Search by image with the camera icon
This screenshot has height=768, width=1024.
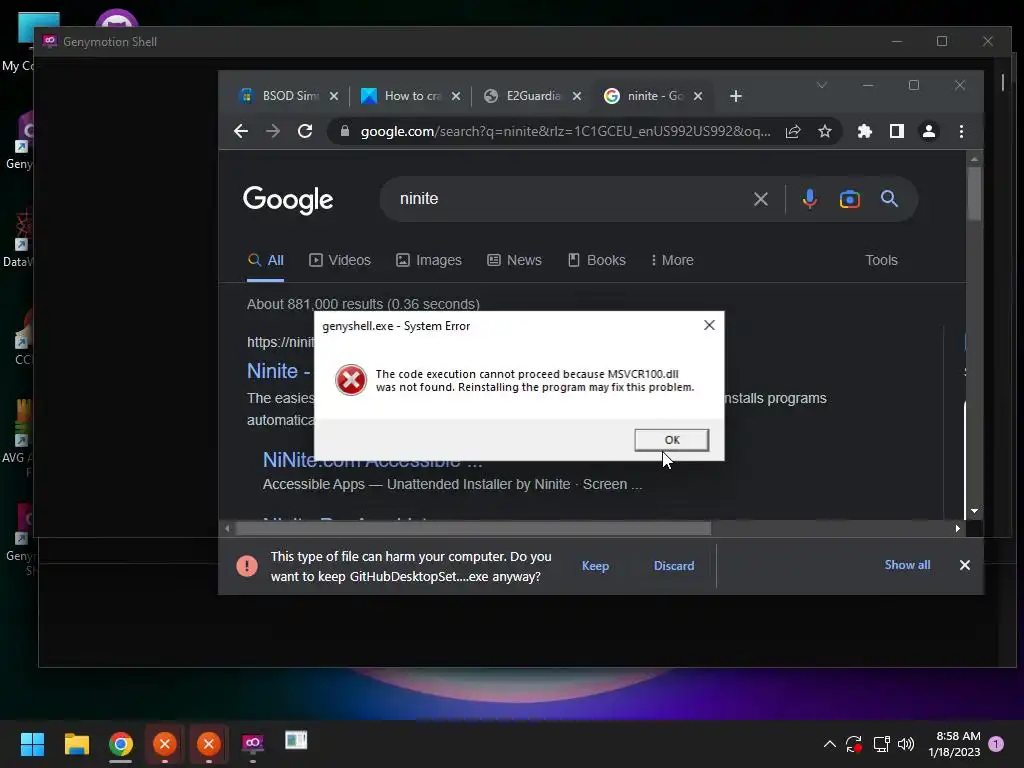click(850, 199)
